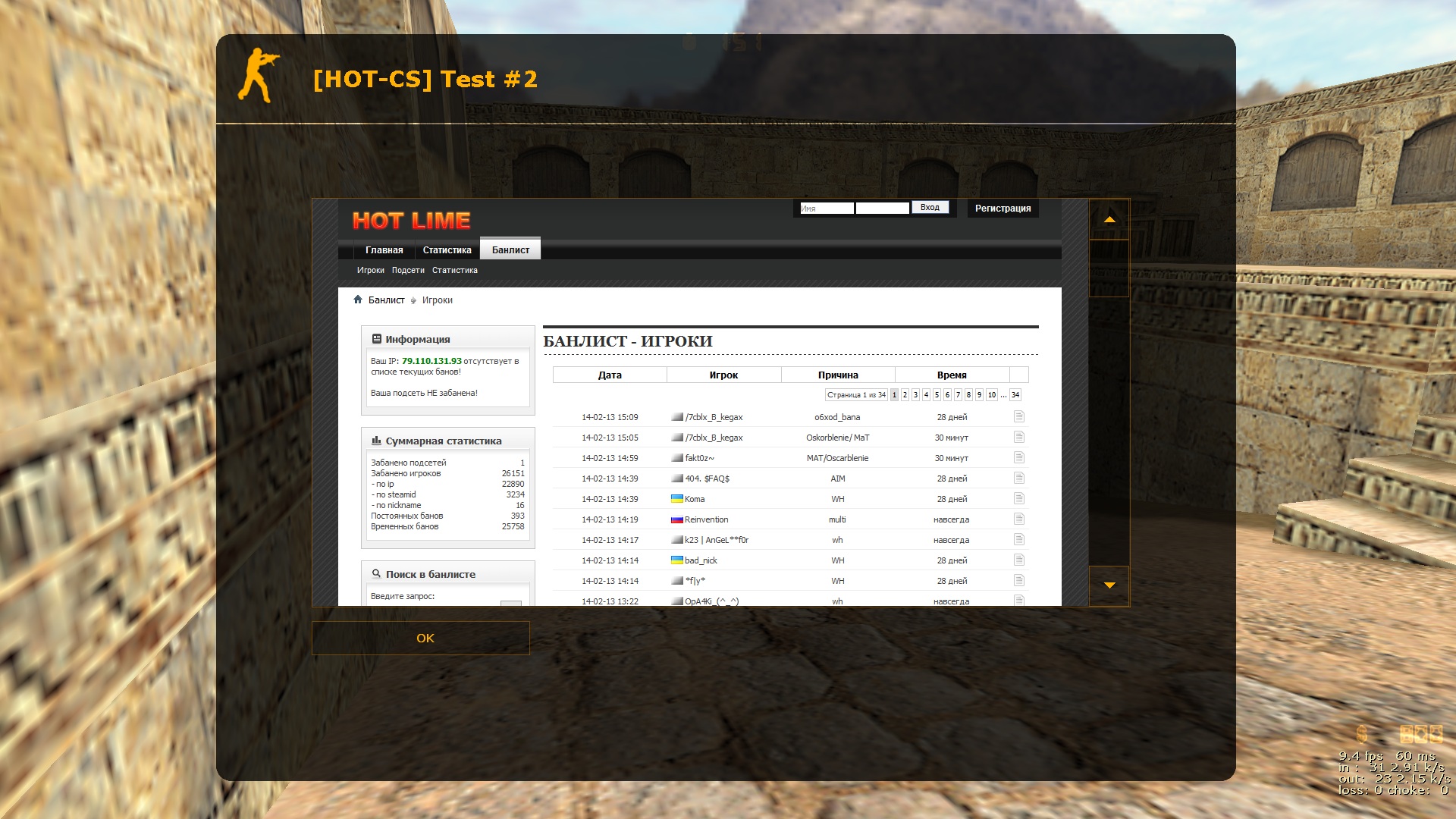Click Банлист breadcrumb link
Image resolution: width=1456 pixels, height=819 pixels.
[x=386, y=300]
